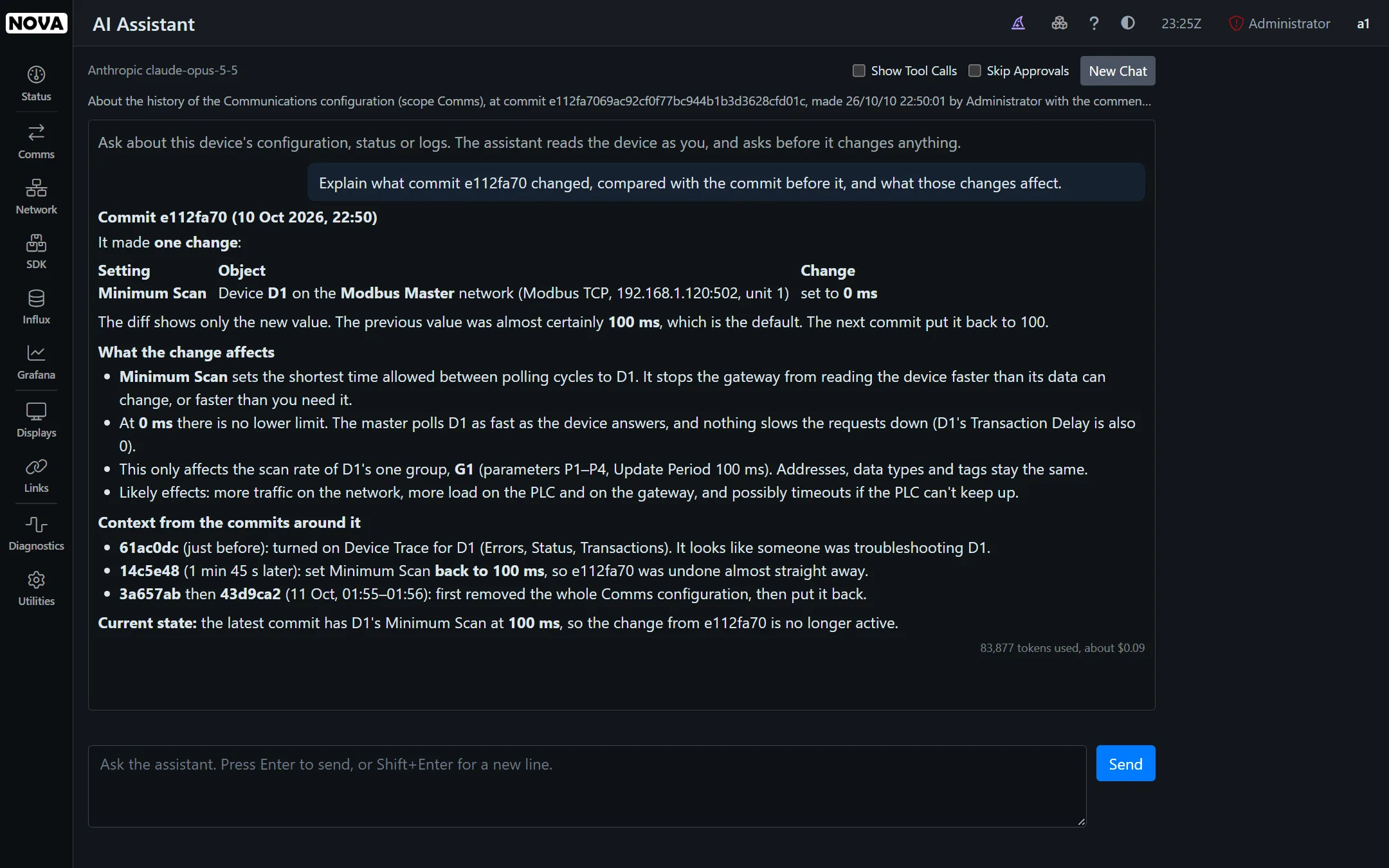This screenshot has height=868, width=1389.
Task: Click the Minimum Scan table cell
Action: pyautogui.click(x=152, y=293)
